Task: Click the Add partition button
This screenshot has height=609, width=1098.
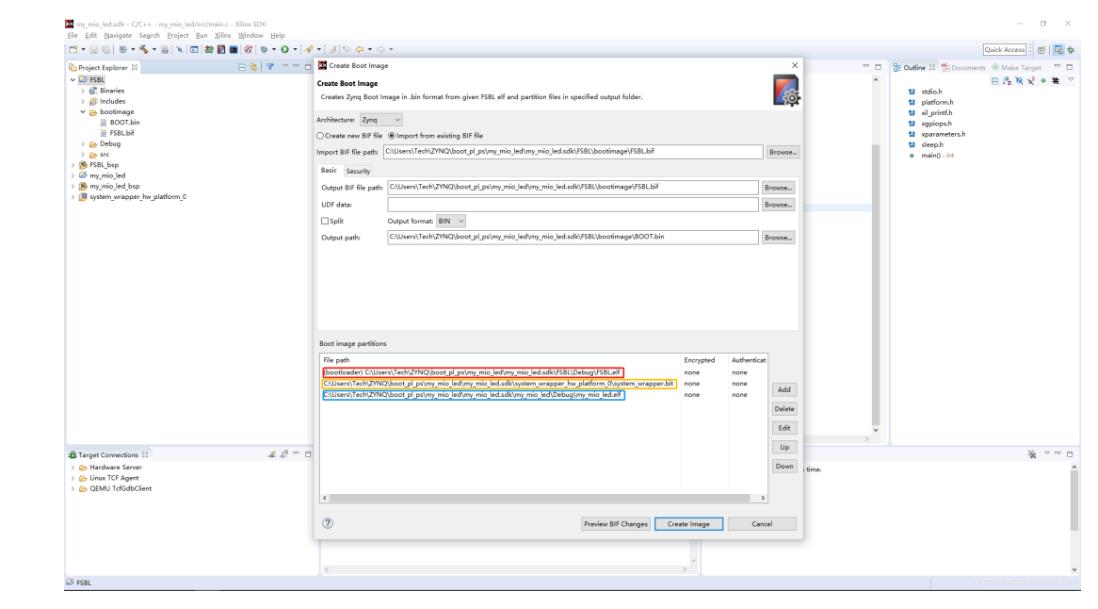Action: [x=784, y=390]
